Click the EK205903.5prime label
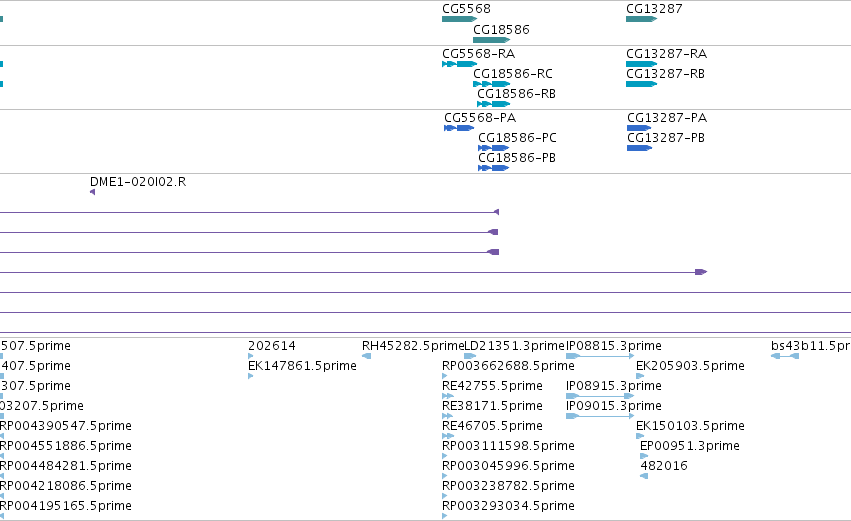Screen dimensions: 851x521 click(x=690, y=366)
